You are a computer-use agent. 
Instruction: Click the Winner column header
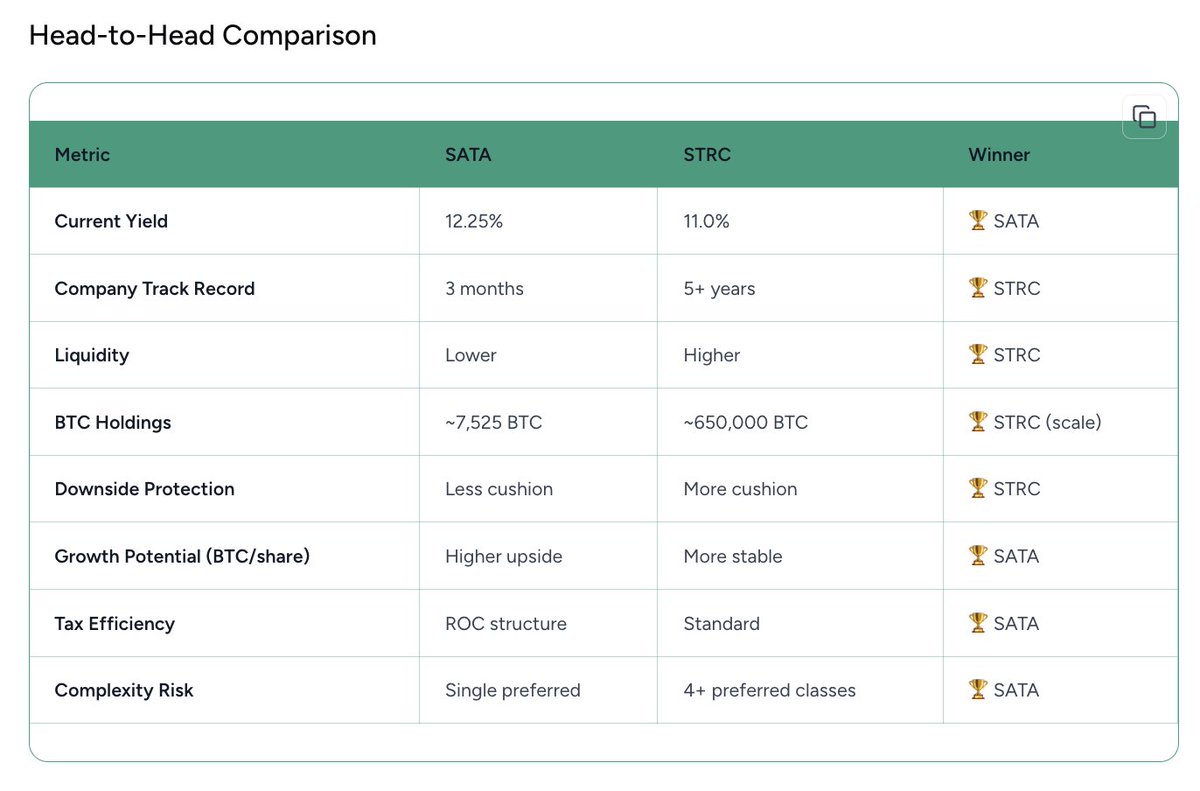(x=999, y=155)
